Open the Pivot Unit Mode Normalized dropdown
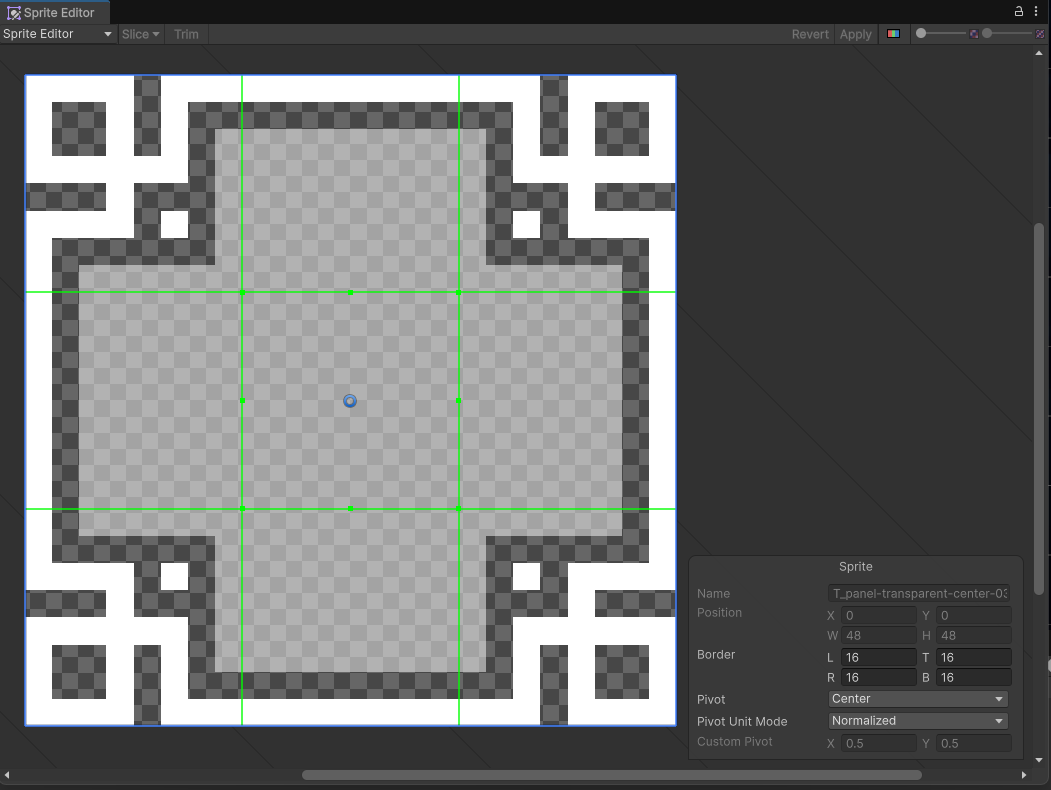Image resolution: width=1051 pixels, height=790 pixels. click(x=916, y=721)
